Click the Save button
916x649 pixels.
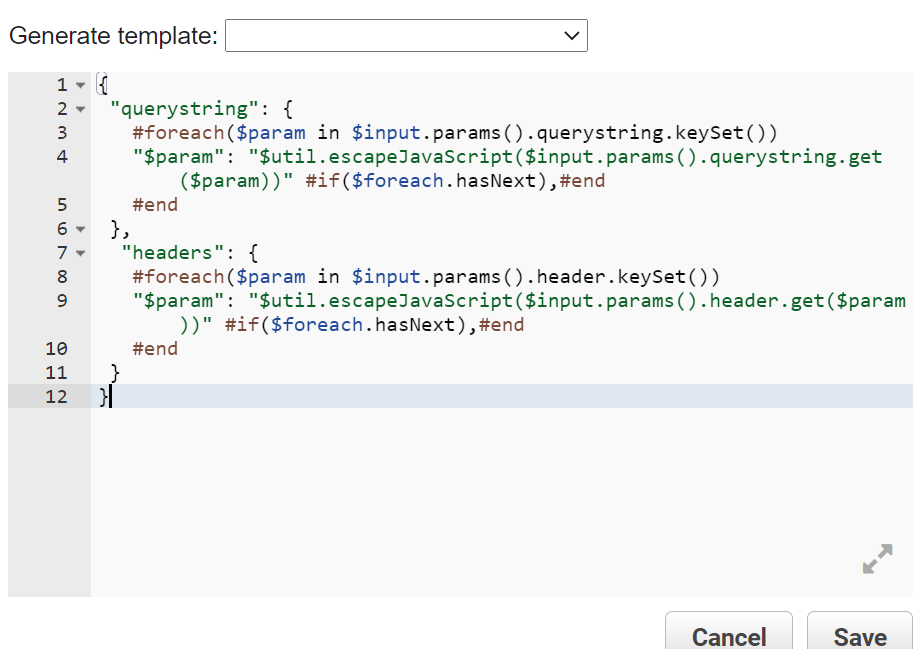click(x=859, y=637)
